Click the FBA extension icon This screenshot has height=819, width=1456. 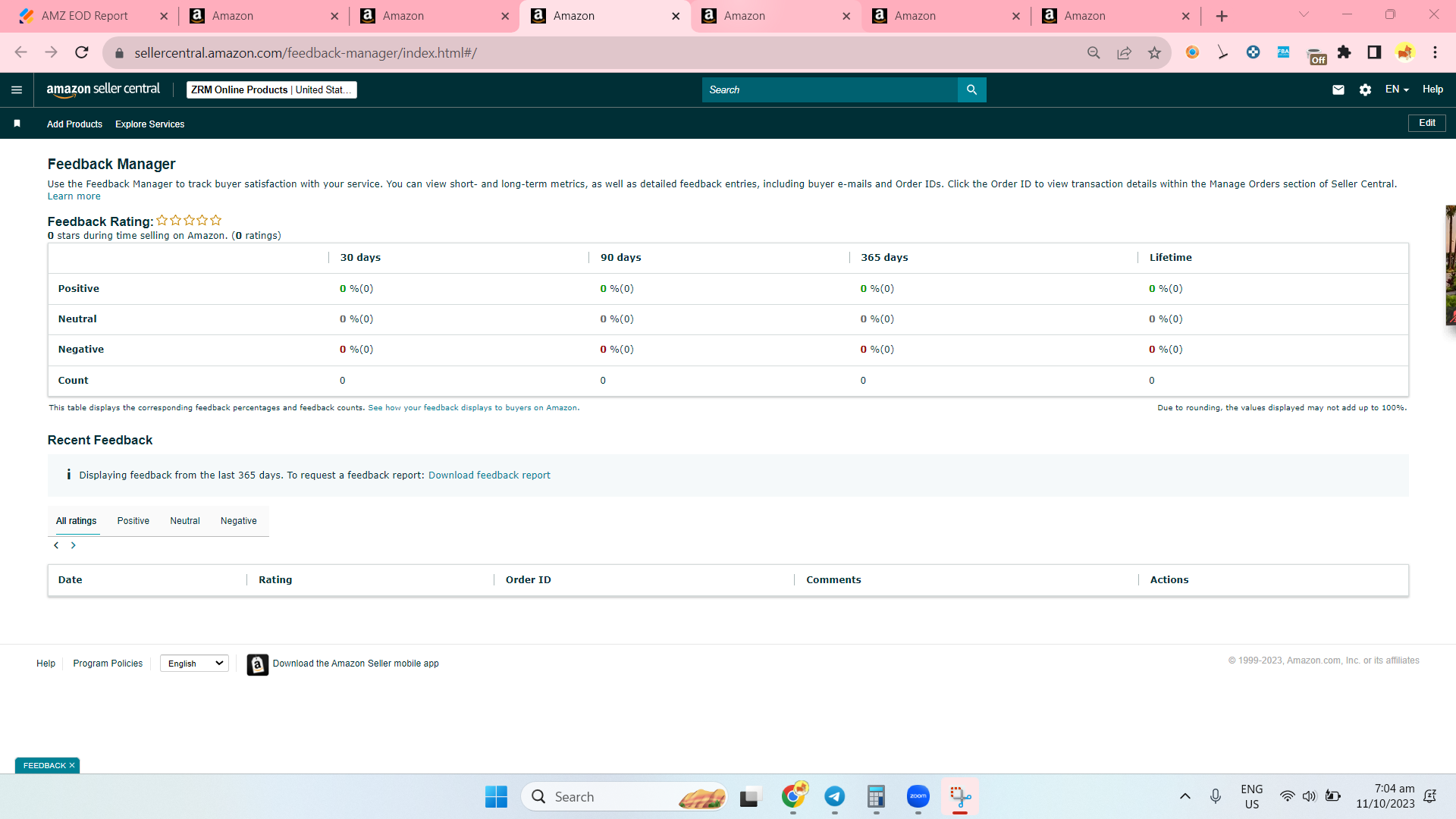tap(1283, 52)
